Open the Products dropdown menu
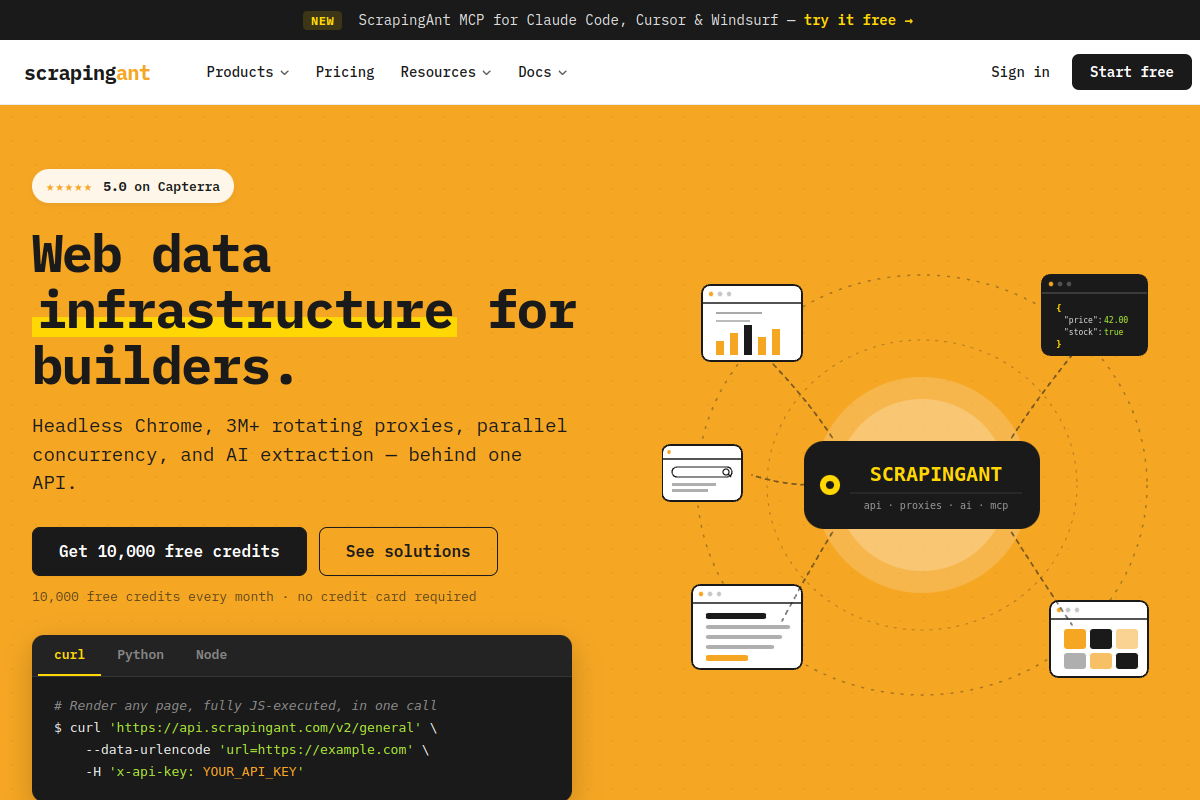The width and height of the screenshot is (1200, 800). tap(247, 72)
